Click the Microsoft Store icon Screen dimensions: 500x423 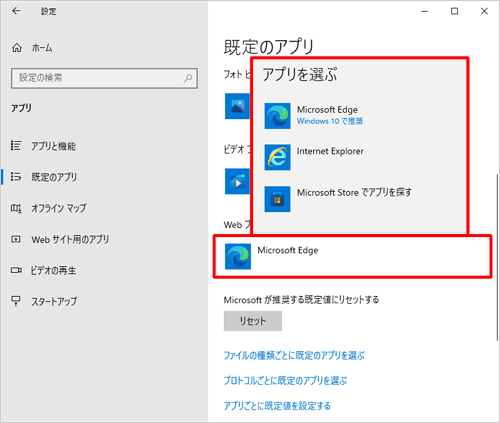(277, 199)
